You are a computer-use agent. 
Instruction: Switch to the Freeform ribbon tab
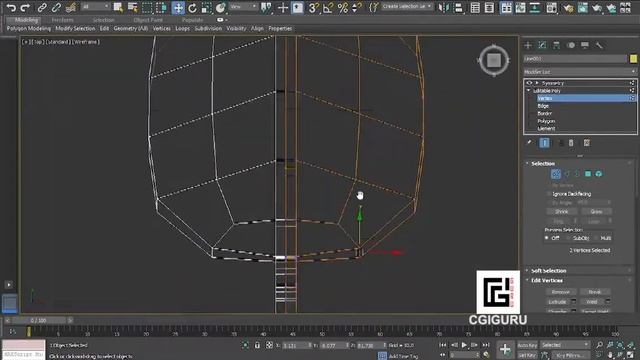(x=62, y=20)
